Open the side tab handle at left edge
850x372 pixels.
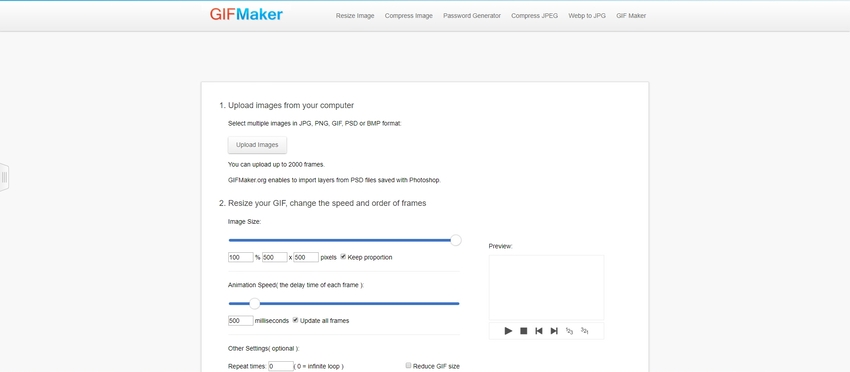(x=4, y=177)
